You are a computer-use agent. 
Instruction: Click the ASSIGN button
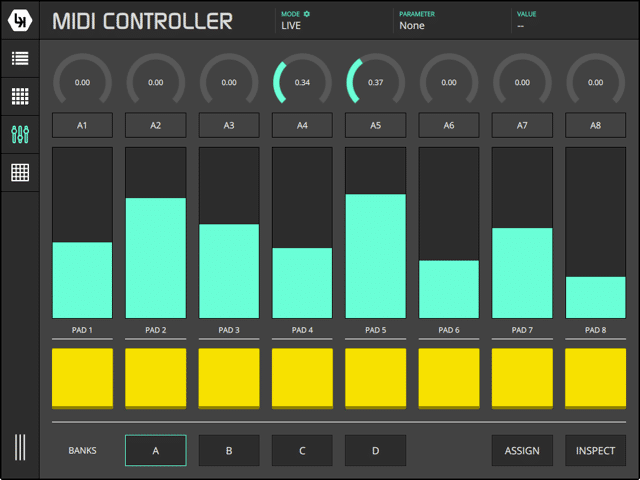522,451
